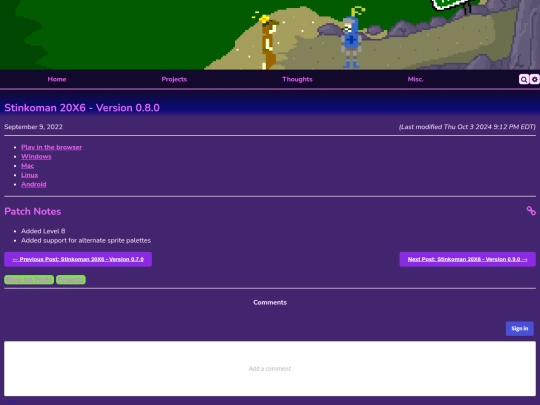540x405 pixels.
Task: Click the pixel-art header banner image
Action: [x=270, y=34]
